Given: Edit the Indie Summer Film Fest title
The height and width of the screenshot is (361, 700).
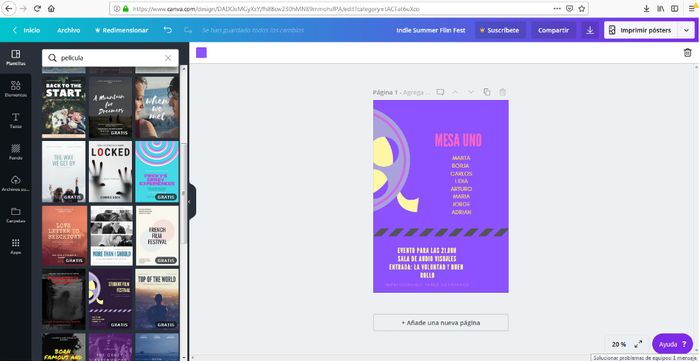Looking at the screenshot, I should 431,30.
